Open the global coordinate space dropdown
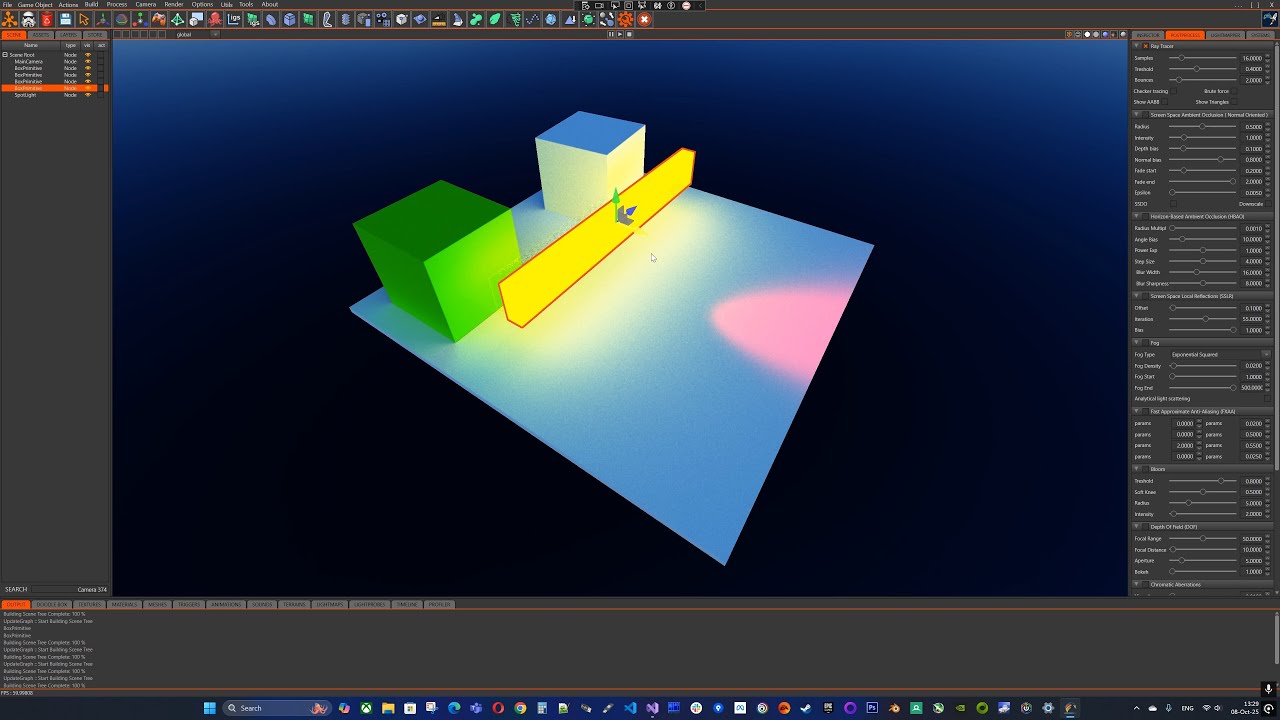This screenshot has height=720, width=1280. 198,35
